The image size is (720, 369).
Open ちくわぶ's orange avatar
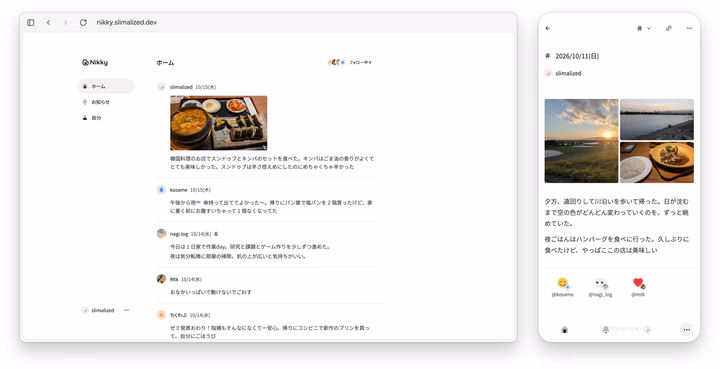161,315
